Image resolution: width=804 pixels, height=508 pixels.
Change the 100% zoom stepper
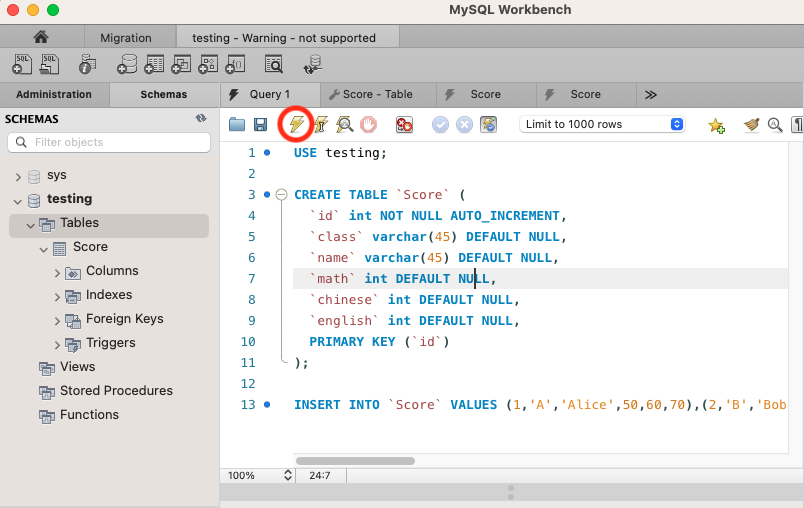point(288,475)
